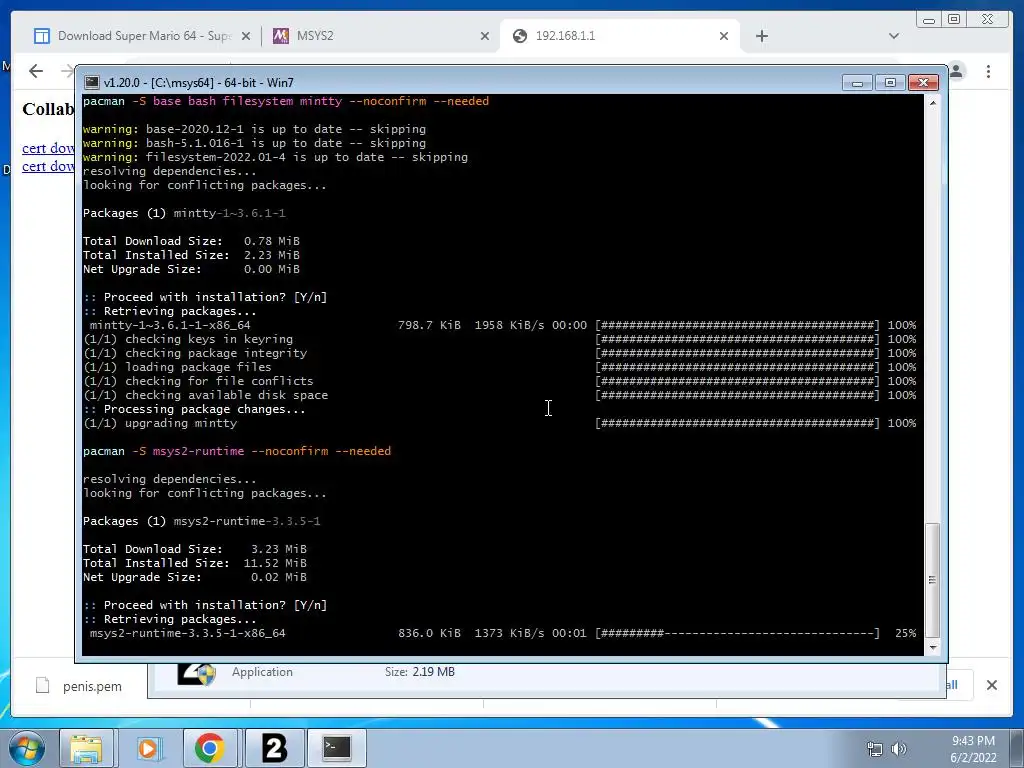Click 'checking keys in keyring' line
This screenshot has height=768, width=1024.
188,339
